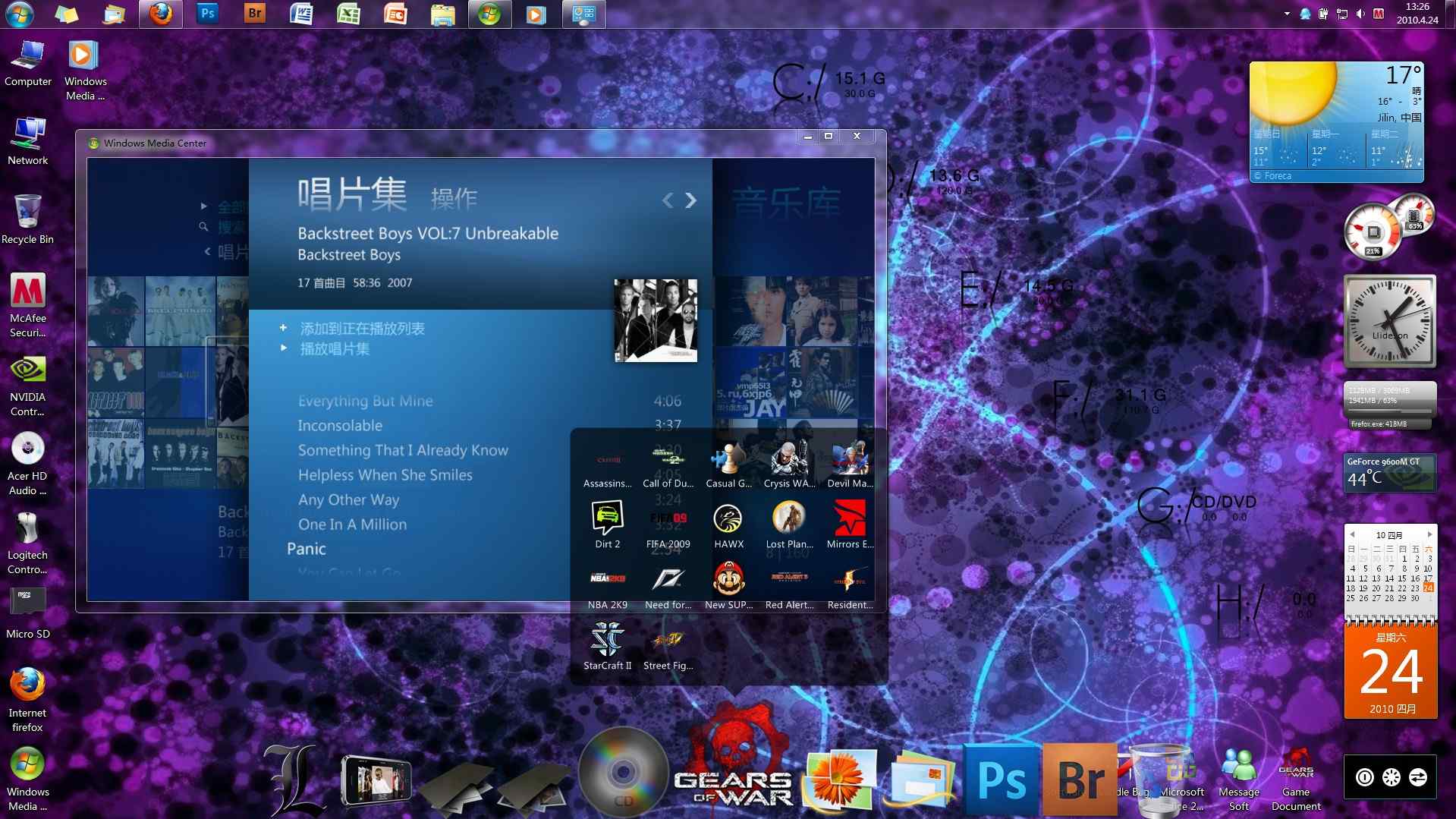1456x819 pixels.
Task: Open Windows Photo Gallery dock icon
Action: 841,782
